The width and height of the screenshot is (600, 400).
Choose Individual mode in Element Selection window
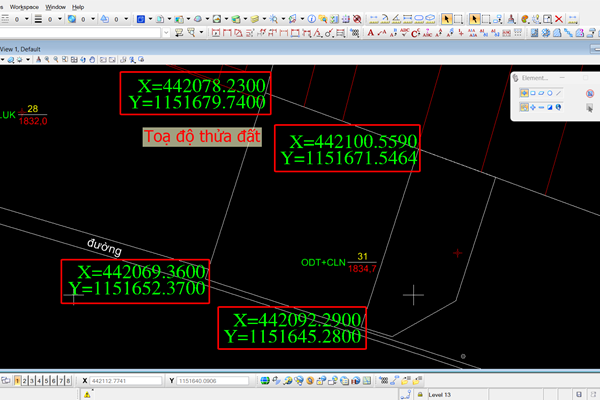click(x=524, y=93)
